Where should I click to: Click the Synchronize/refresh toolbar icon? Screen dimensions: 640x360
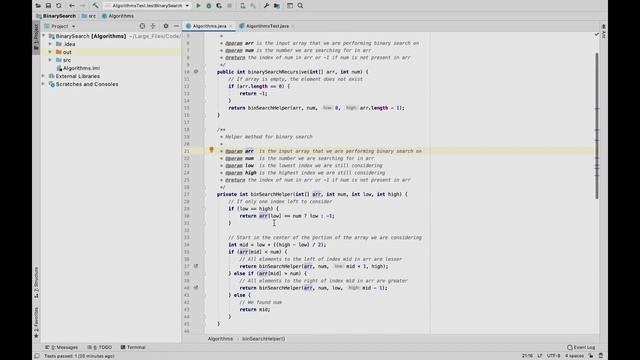(x=59, y=6)
